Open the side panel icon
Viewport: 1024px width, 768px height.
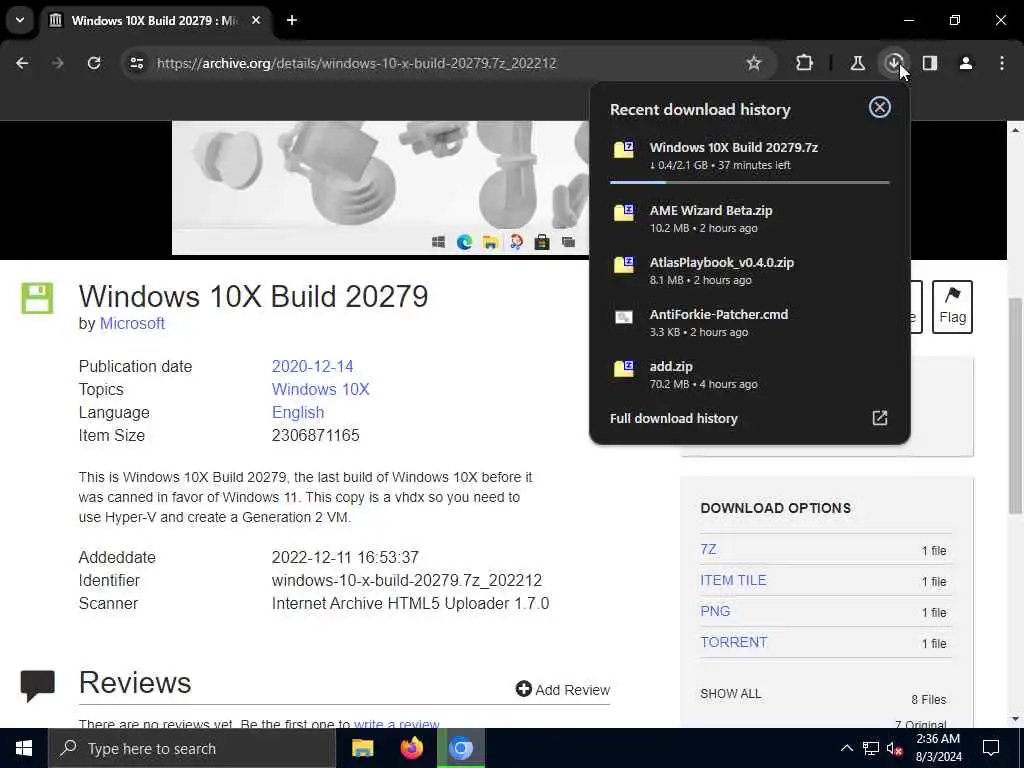pos(930,63)
